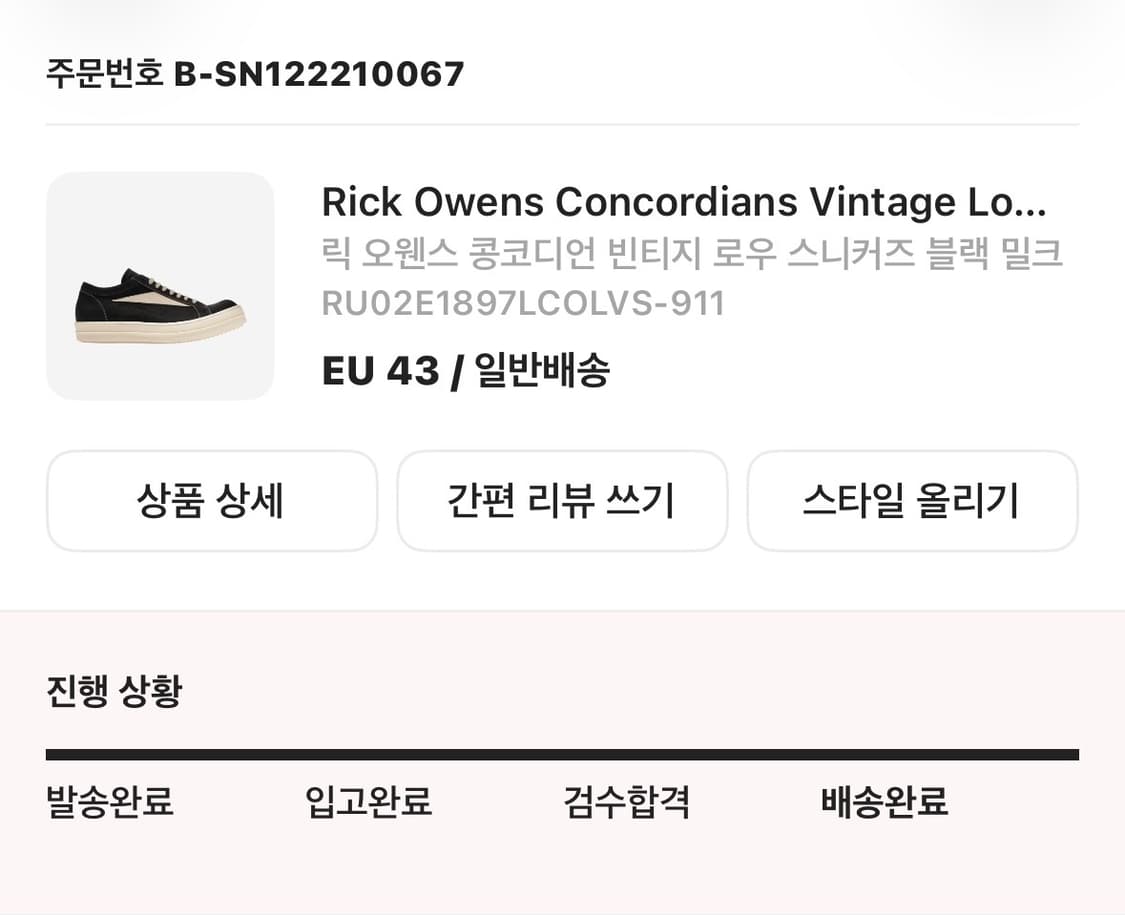Select 스타일 올리기 to upload a style
The width and height of the screenshot is (1125, 915).
(912, 501)
